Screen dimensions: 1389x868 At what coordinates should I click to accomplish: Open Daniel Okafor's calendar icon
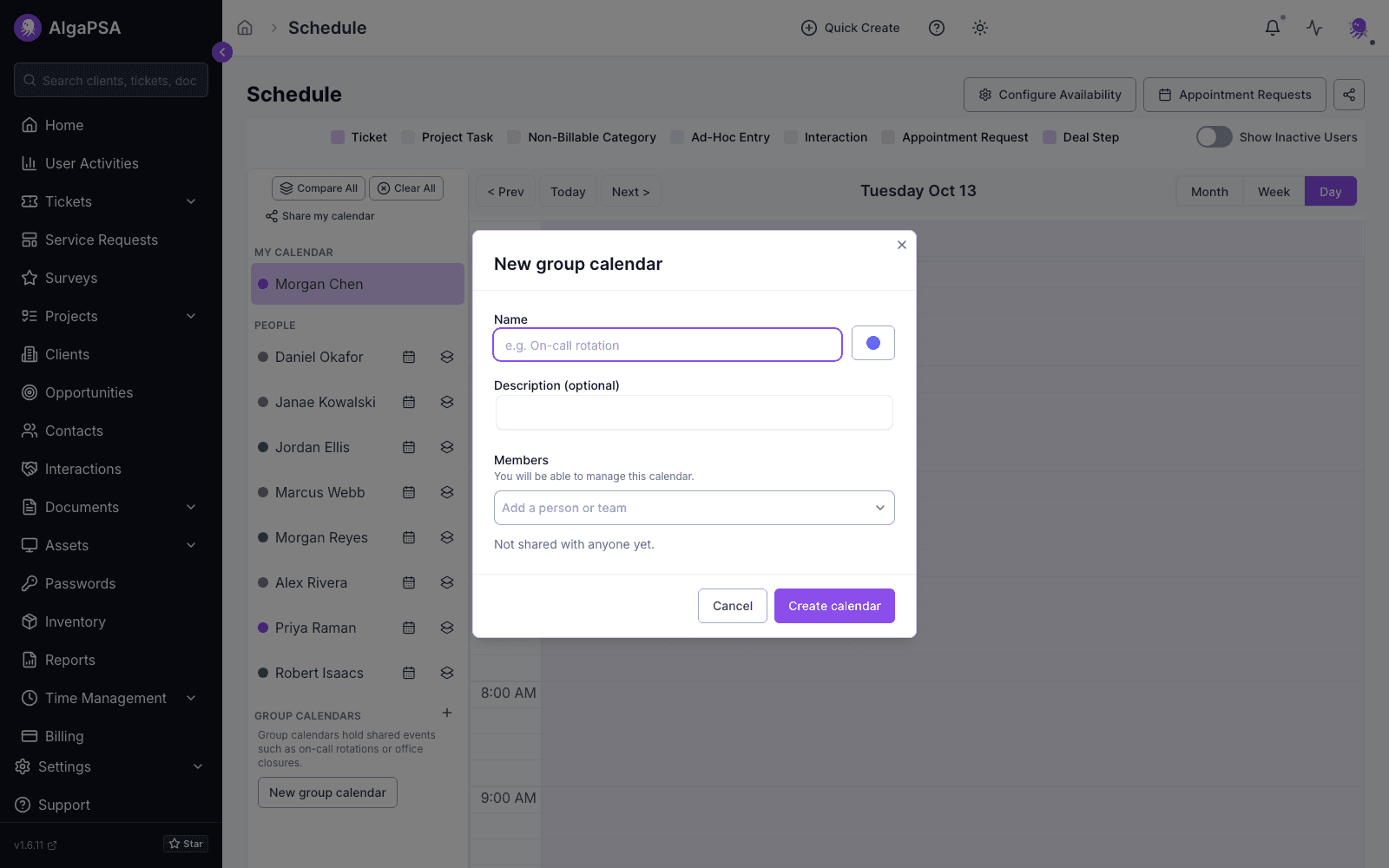409,357
